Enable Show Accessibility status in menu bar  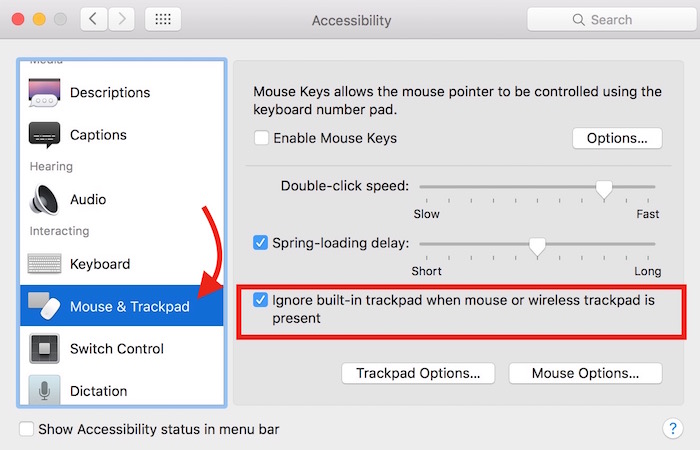[26, 430]
